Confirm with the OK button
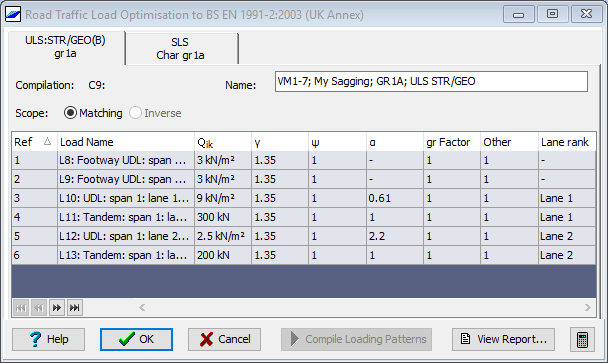This screenshot has height=363, width=608. tap(136, 339)
